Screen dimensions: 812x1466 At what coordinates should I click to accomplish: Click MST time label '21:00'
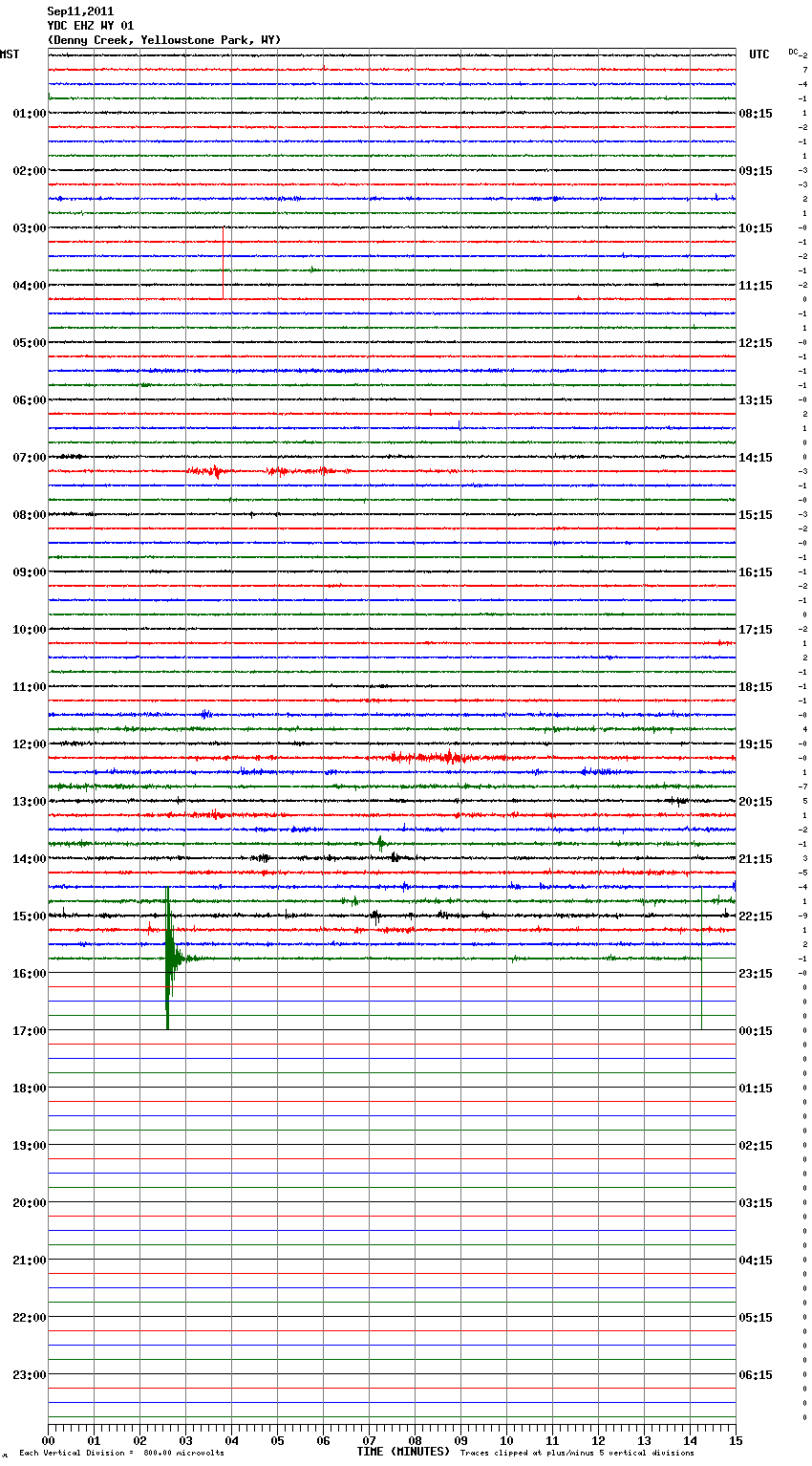pos(29,1261)
